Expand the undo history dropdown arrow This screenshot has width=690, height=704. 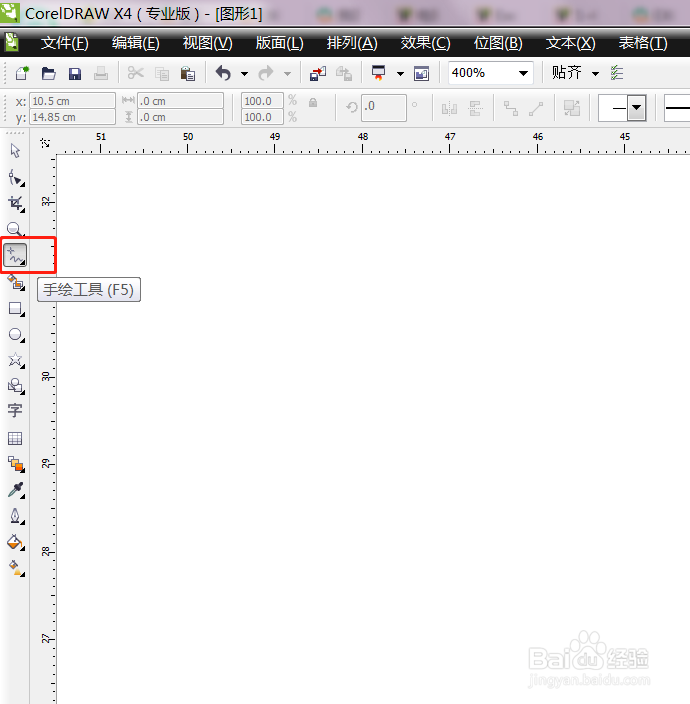(244, 74)
